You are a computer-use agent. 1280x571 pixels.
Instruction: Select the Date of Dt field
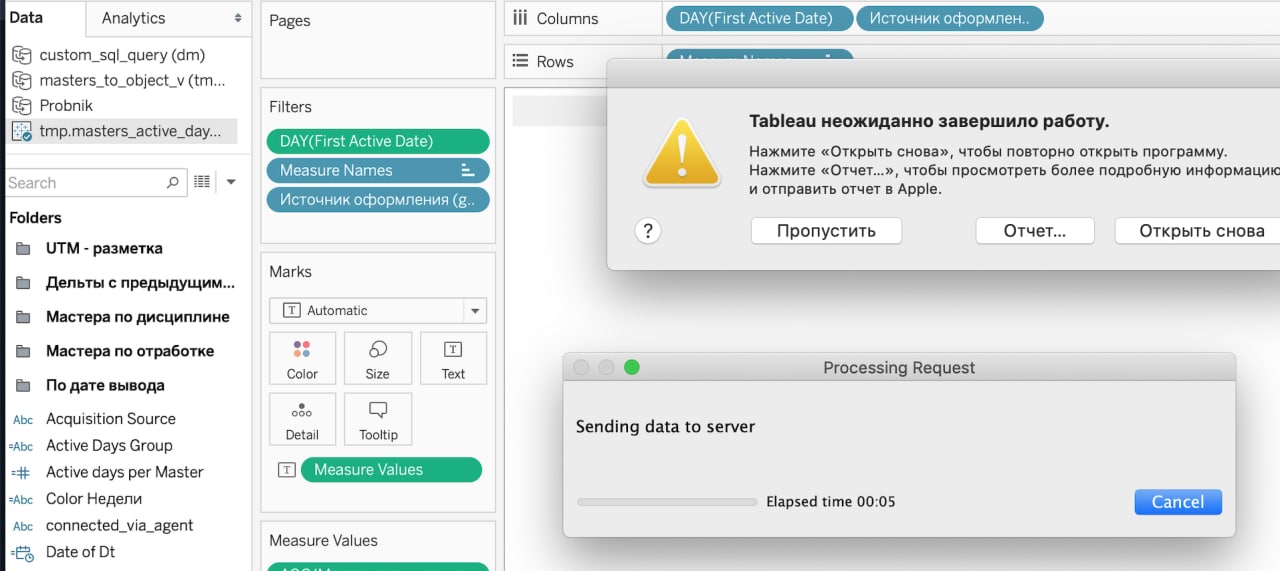tap(80, 552)
